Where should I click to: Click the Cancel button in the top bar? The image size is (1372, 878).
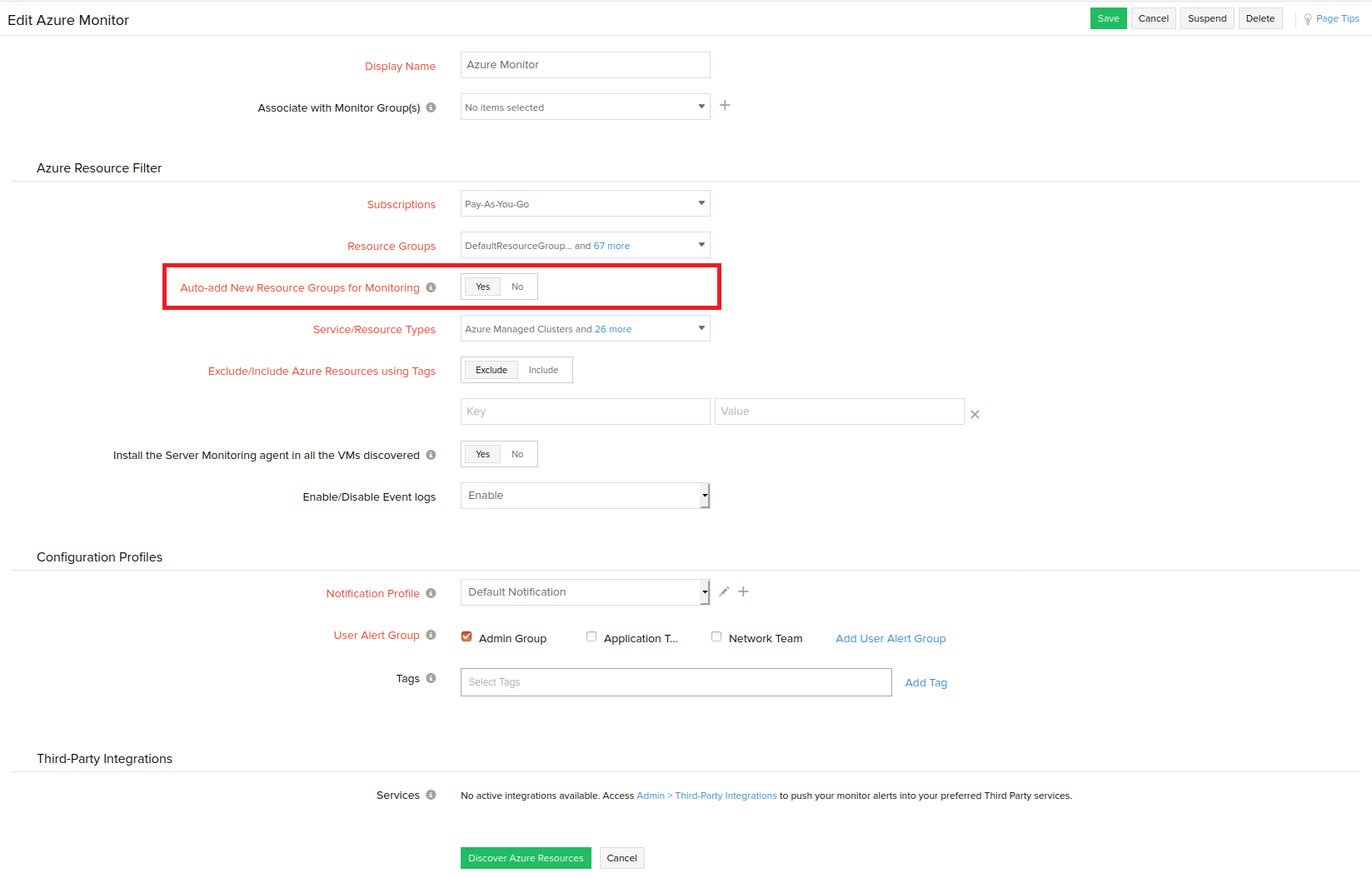pyautogui.click(x=1154, y=18)
